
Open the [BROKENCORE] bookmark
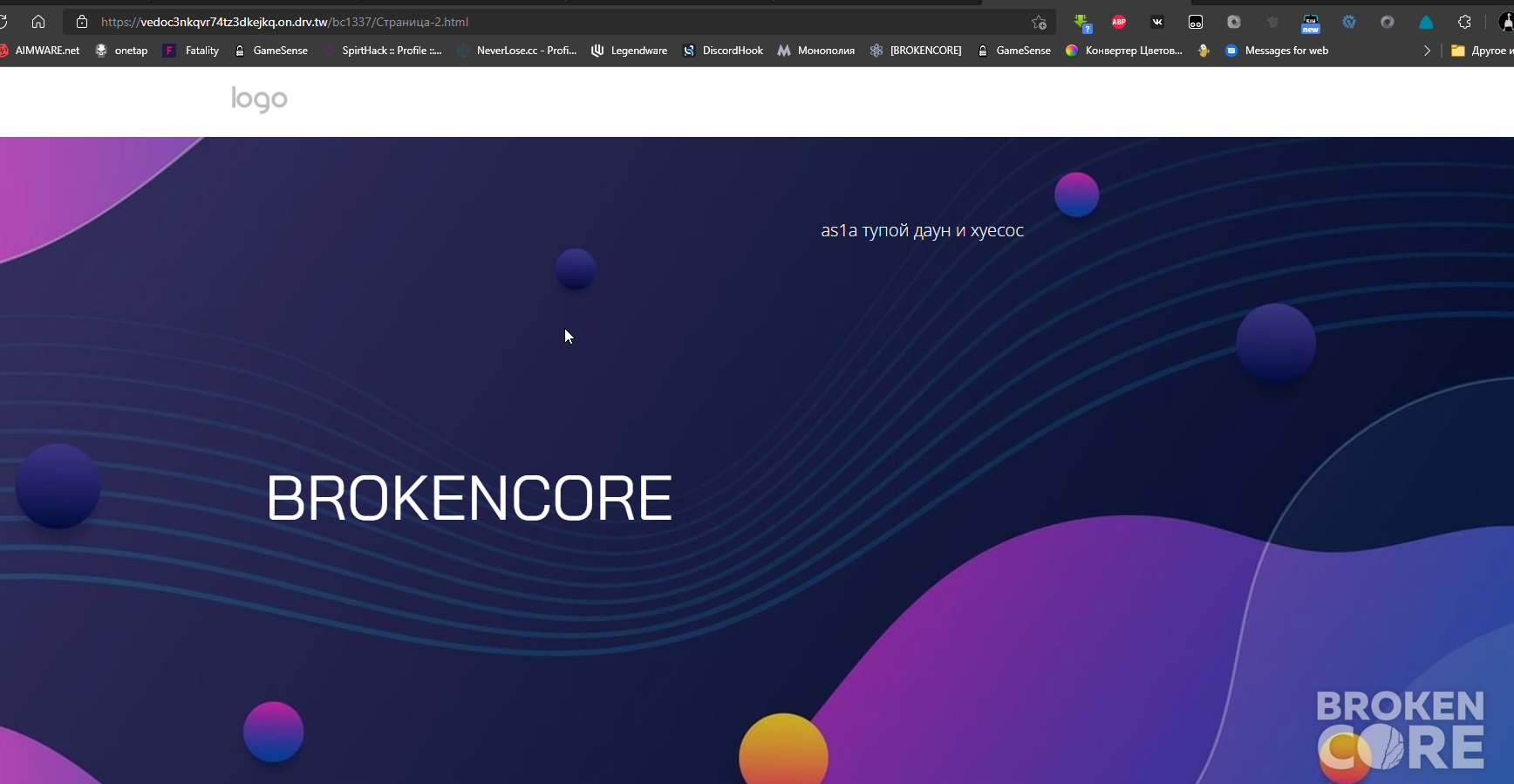pyautogui.click(x=916, y=51)
